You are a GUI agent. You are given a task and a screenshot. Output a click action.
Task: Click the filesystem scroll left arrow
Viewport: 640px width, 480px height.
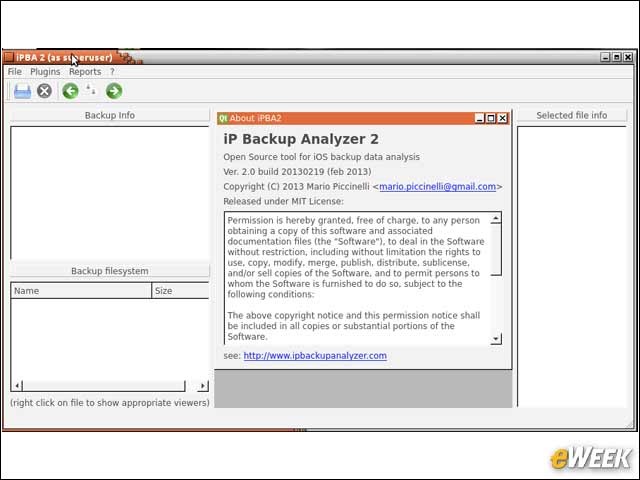[x=17, y=386]
